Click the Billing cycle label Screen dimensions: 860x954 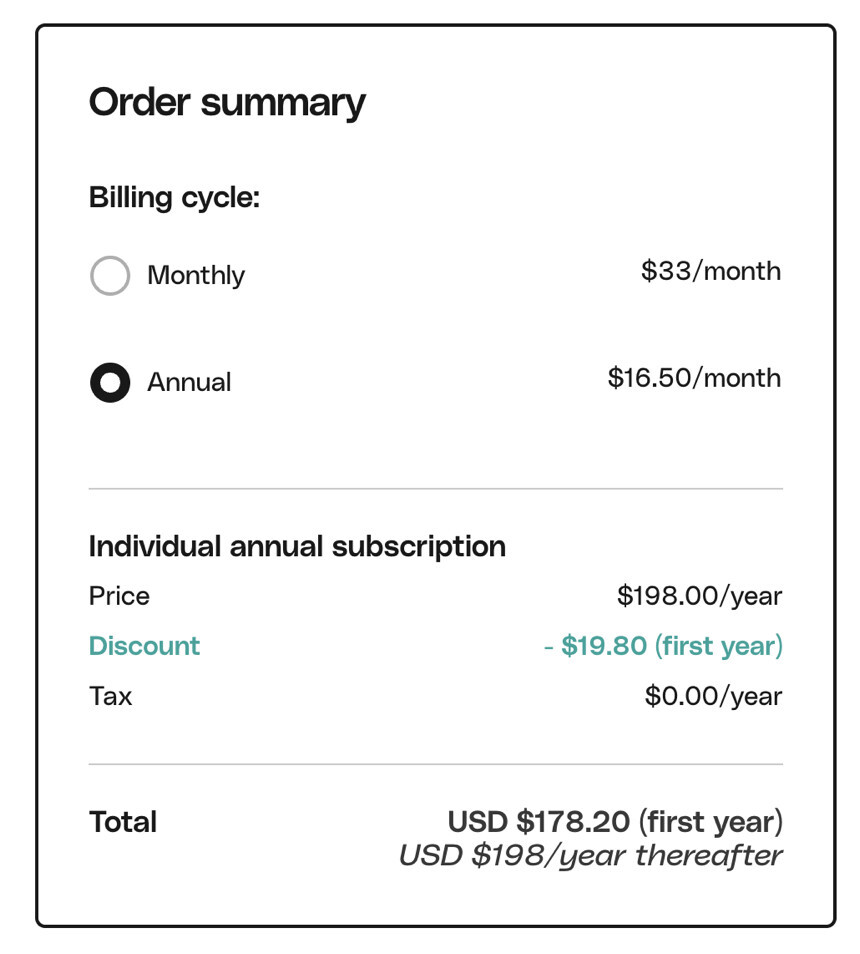click(x=174, y=197)
